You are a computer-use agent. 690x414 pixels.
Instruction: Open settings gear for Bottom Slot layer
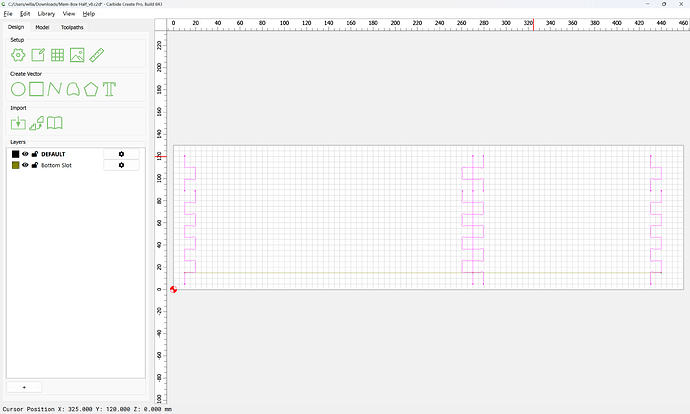click(x=121, y=165)
